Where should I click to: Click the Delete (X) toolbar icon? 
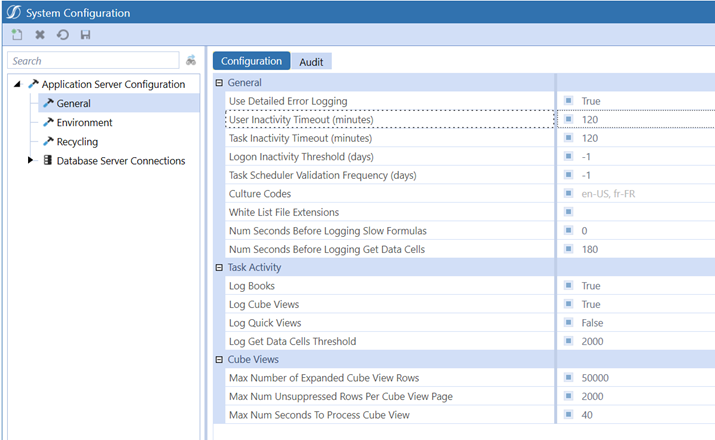(40, 35)
